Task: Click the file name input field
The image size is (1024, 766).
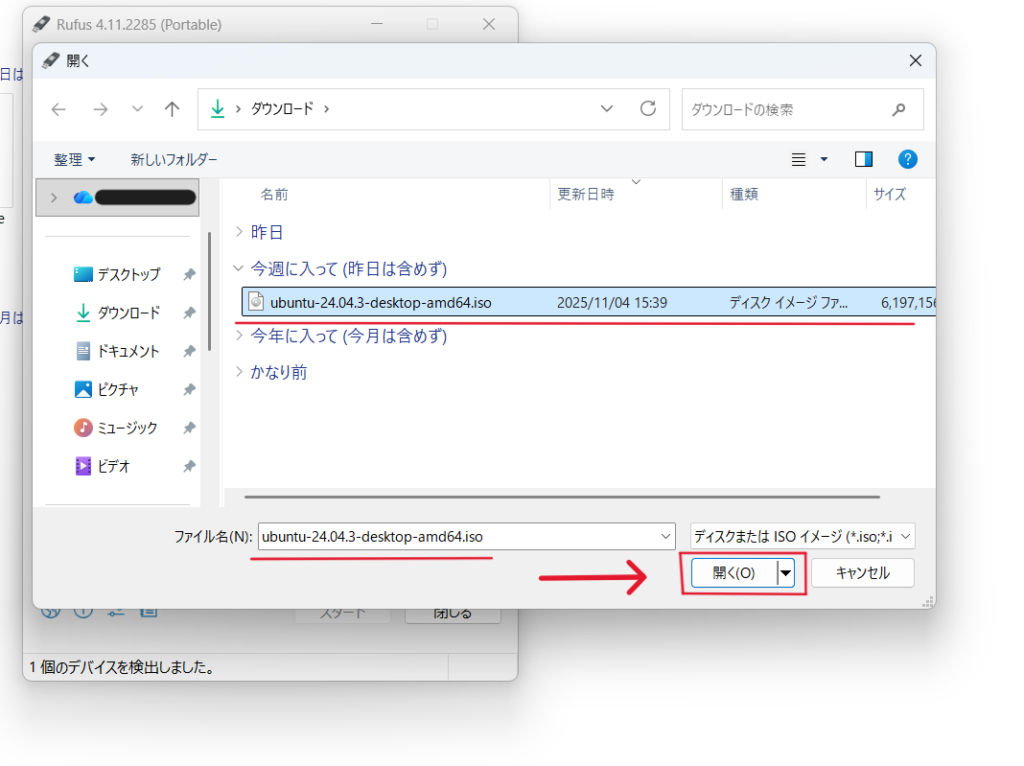Action: pos(457,537)
